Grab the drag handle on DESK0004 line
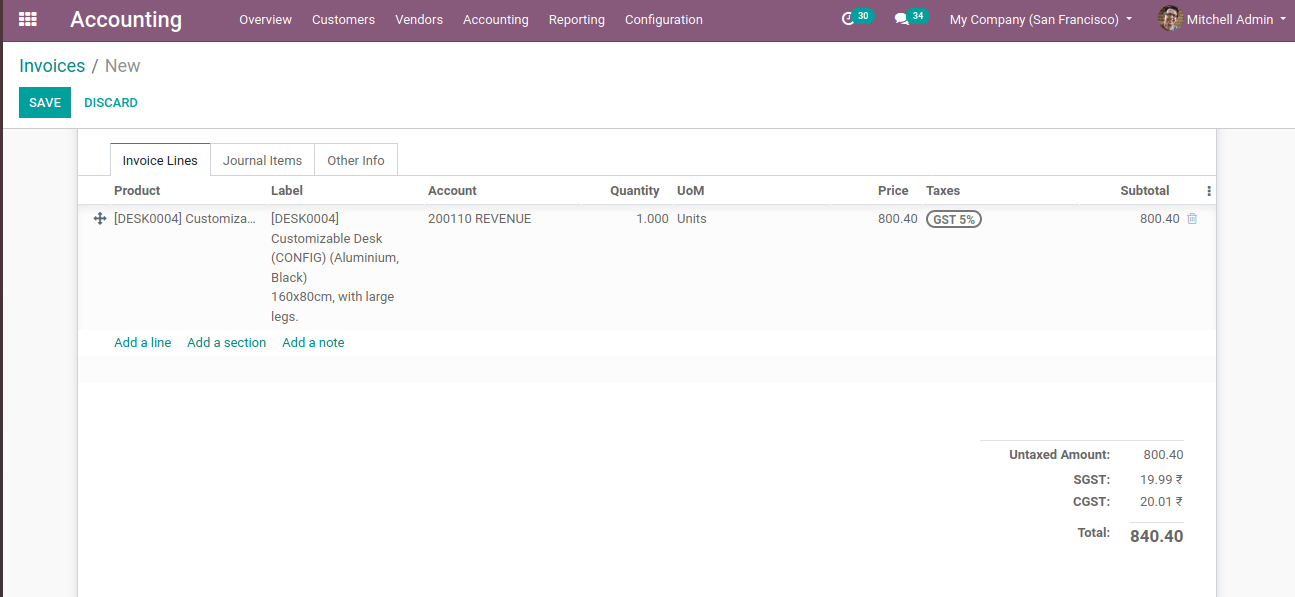Viewport: 1295px width, 597px height. tap(100, 219)
